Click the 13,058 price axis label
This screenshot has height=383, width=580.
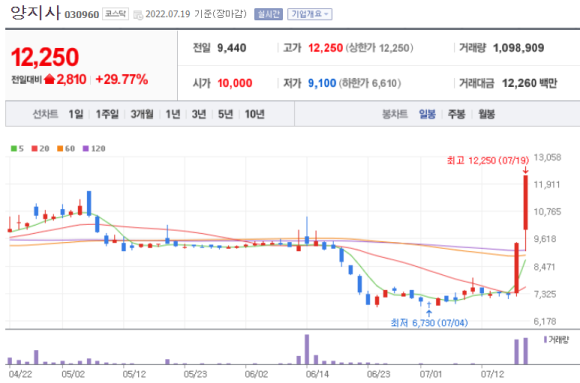click(x=547, y=158)
